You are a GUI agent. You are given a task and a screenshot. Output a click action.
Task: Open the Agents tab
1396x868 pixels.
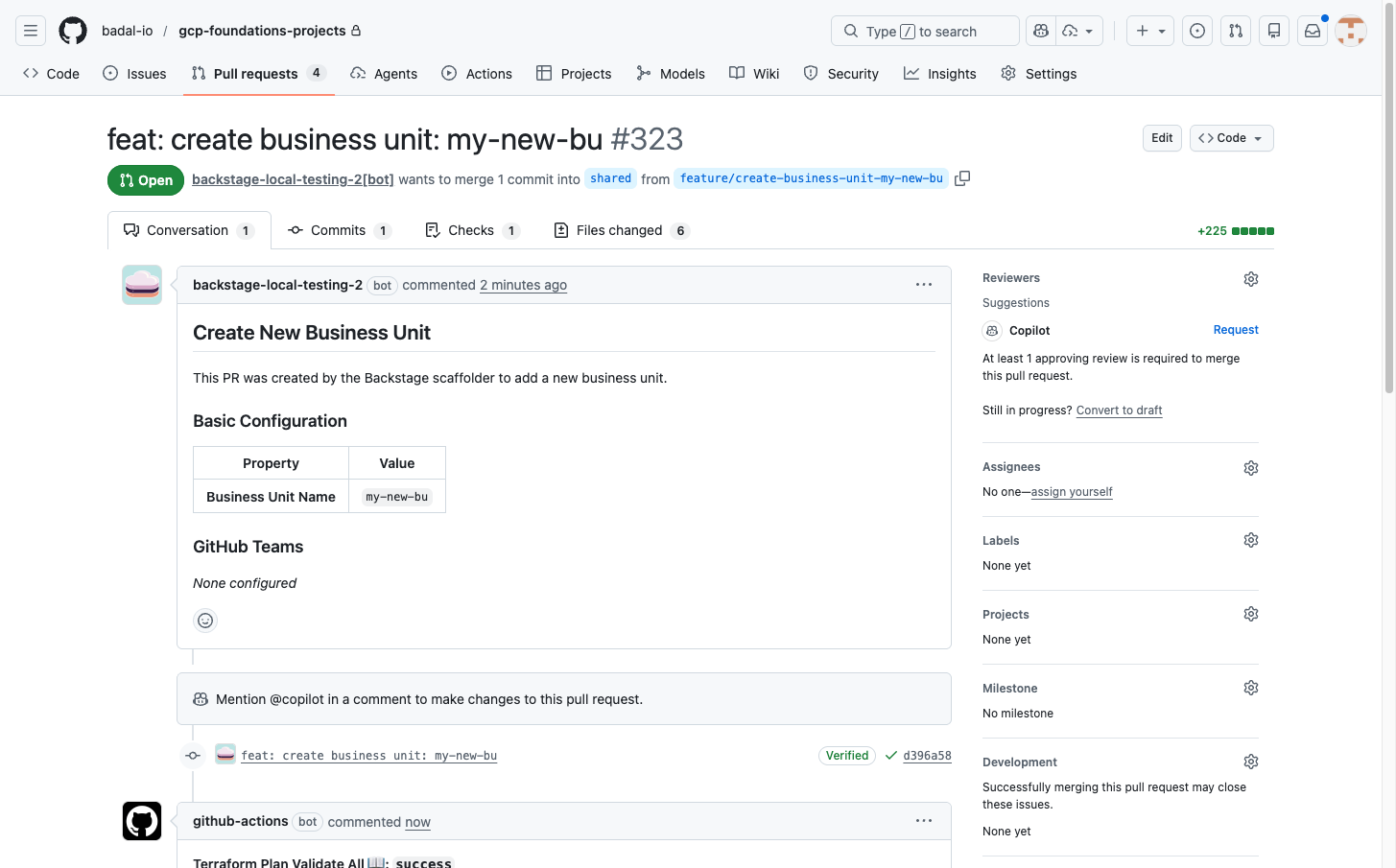point(384,74)
